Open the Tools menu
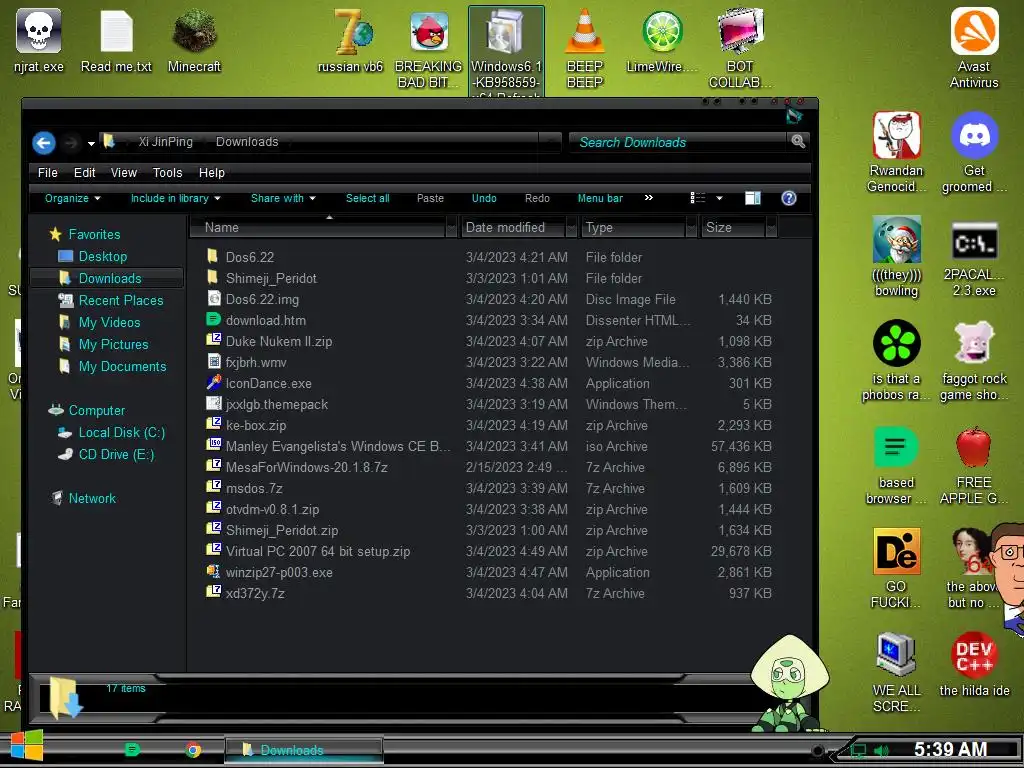This screenshot has width=1024, height=768. point(167,172)
